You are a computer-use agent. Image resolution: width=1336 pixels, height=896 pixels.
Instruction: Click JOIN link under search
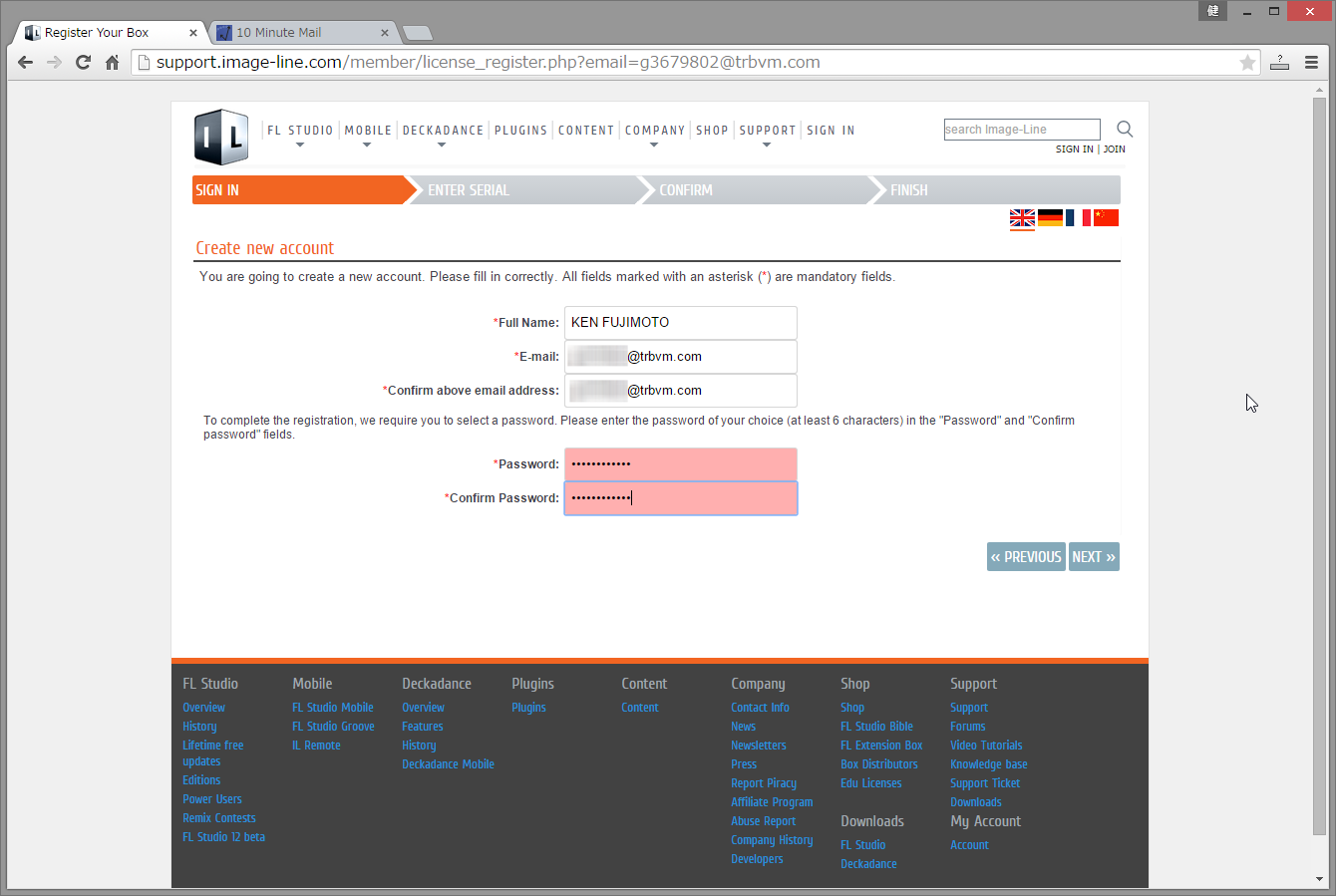point(1114,149)
